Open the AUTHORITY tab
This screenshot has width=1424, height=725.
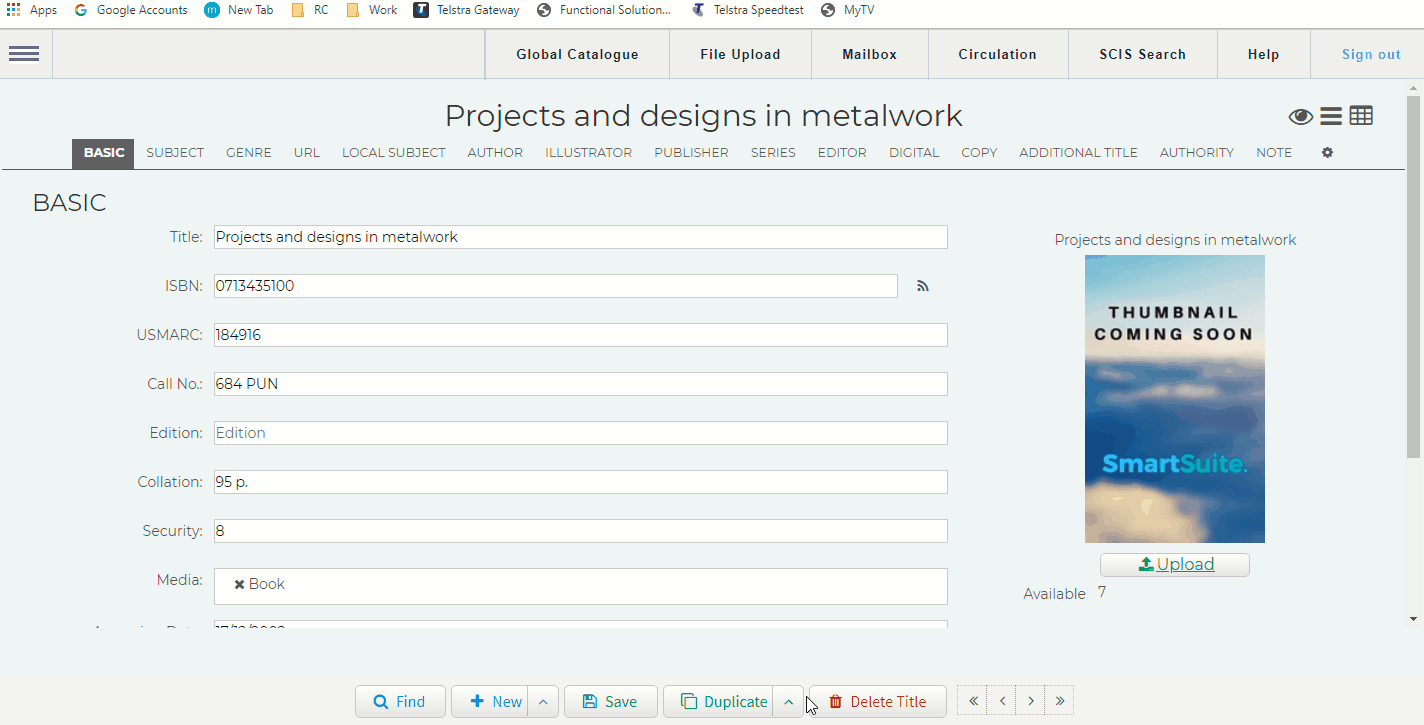tap(1197, 153)
